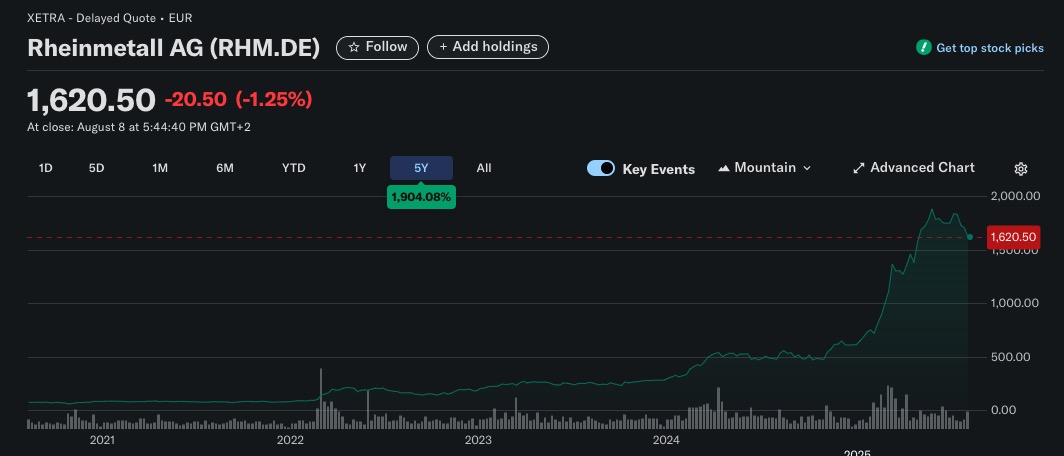Image resolution: width=1064 pixels, height=456 pixels.
Task: Click the 2022 x-axis label
Action: 290,440
